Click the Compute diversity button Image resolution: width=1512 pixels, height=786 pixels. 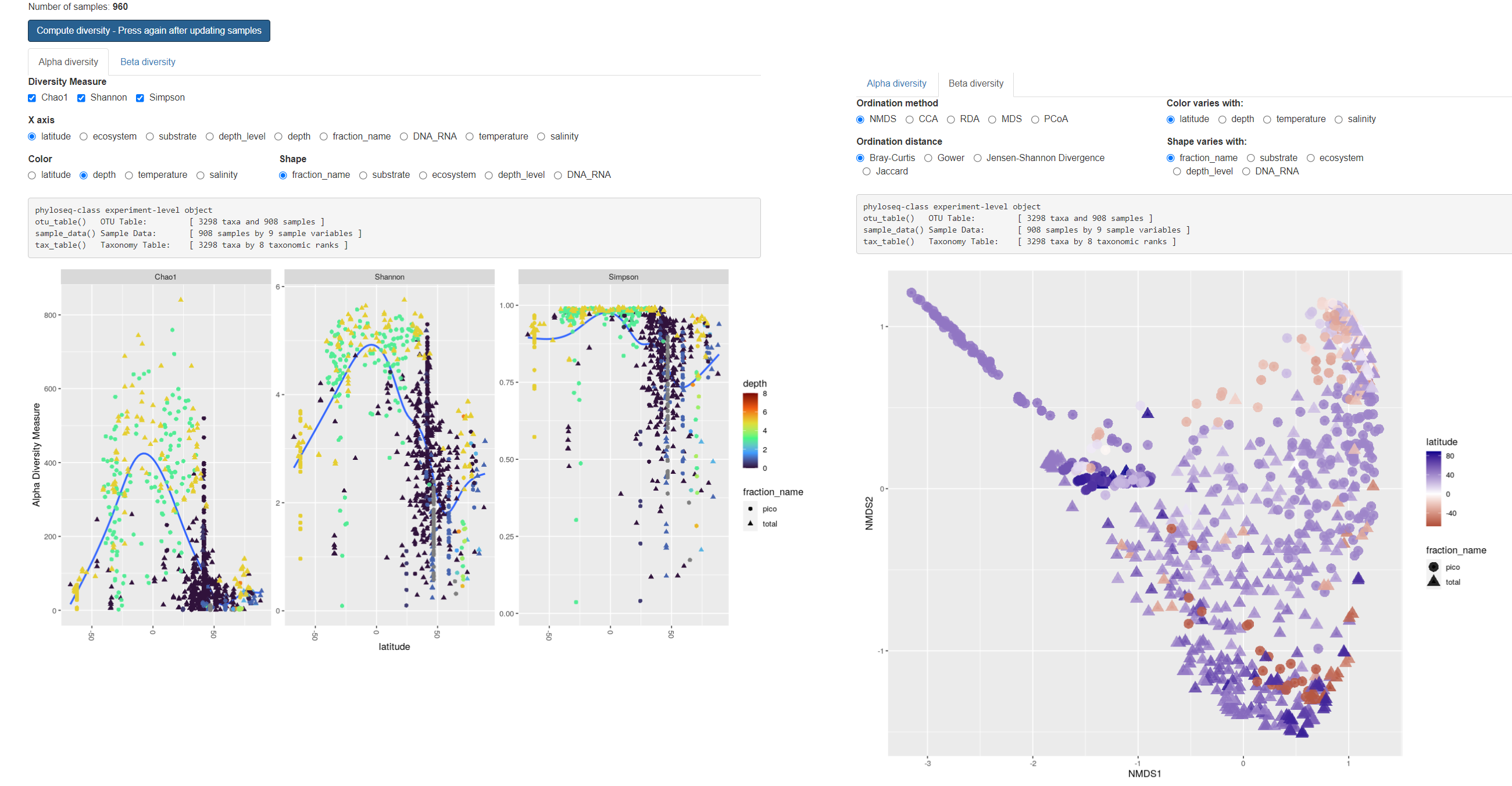click(x=148, y=31)
